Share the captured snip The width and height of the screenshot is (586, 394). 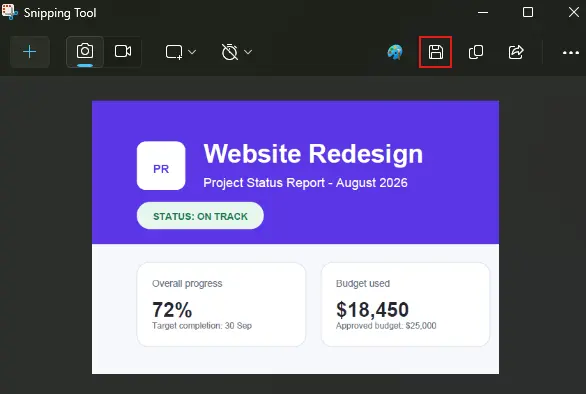pos(516,52)
